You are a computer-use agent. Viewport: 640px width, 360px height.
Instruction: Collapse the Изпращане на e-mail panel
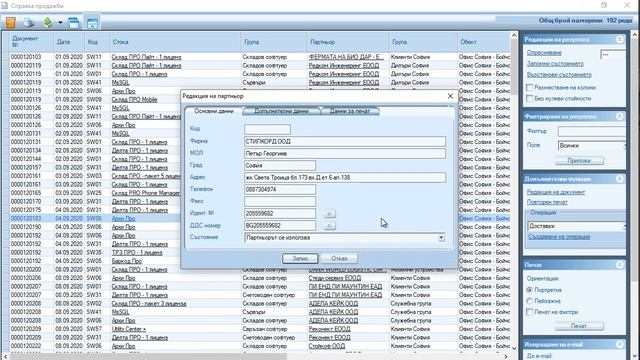point(620,344)
